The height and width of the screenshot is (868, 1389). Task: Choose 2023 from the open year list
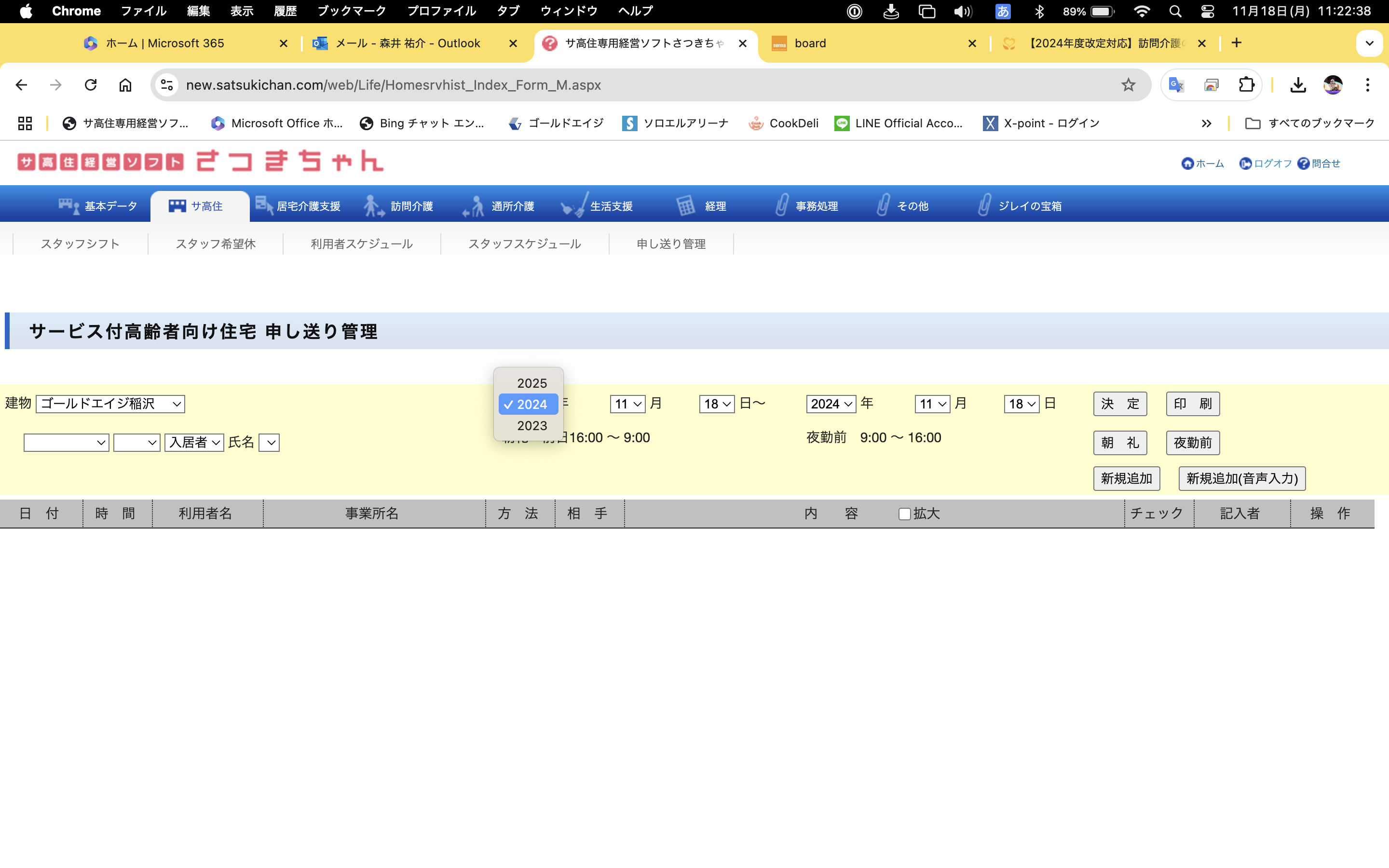pyautogui.click(x=531, y=425)
